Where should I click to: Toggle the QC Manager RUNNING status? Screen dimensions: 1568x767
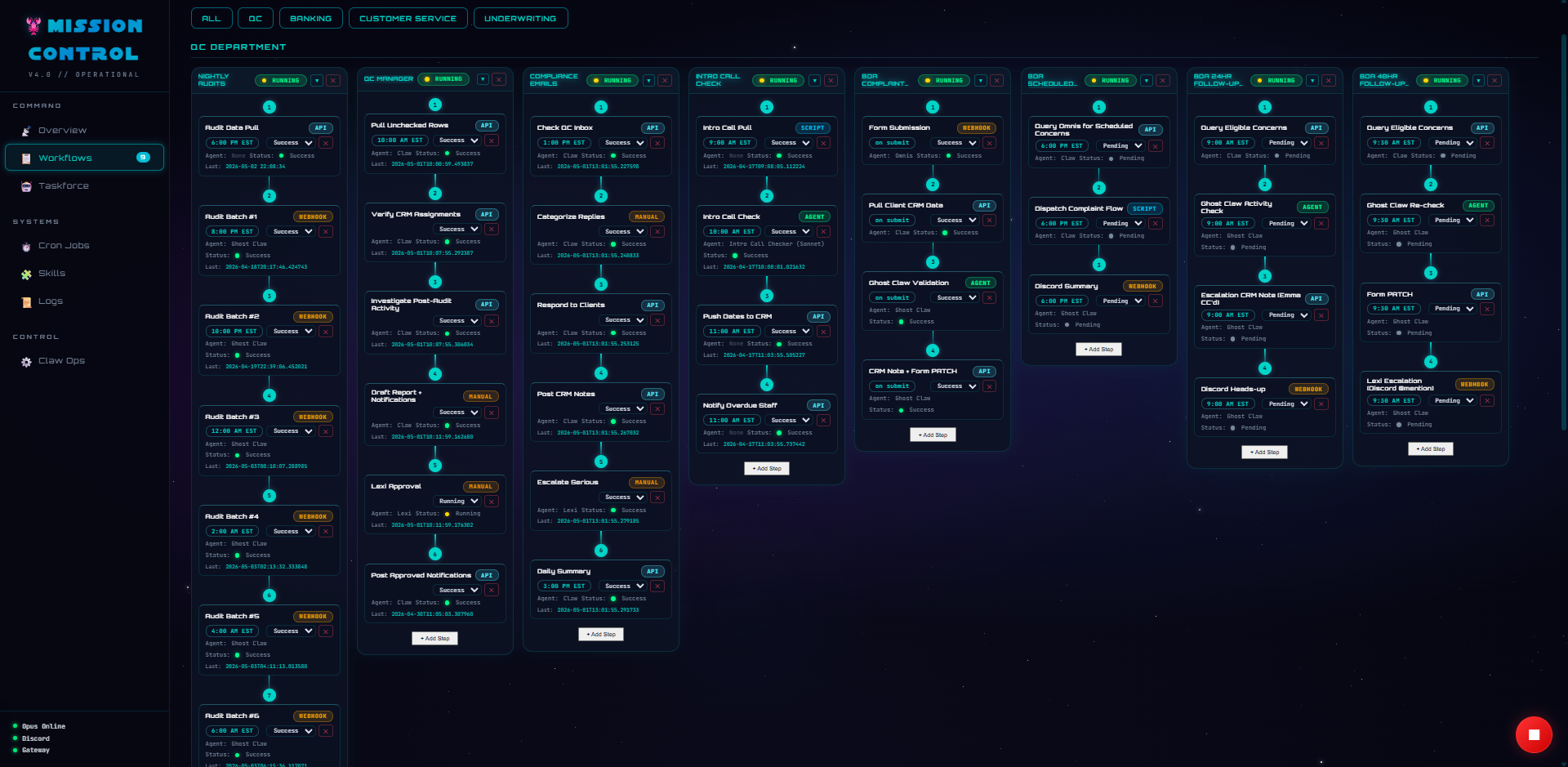click(x=444, y=79)
